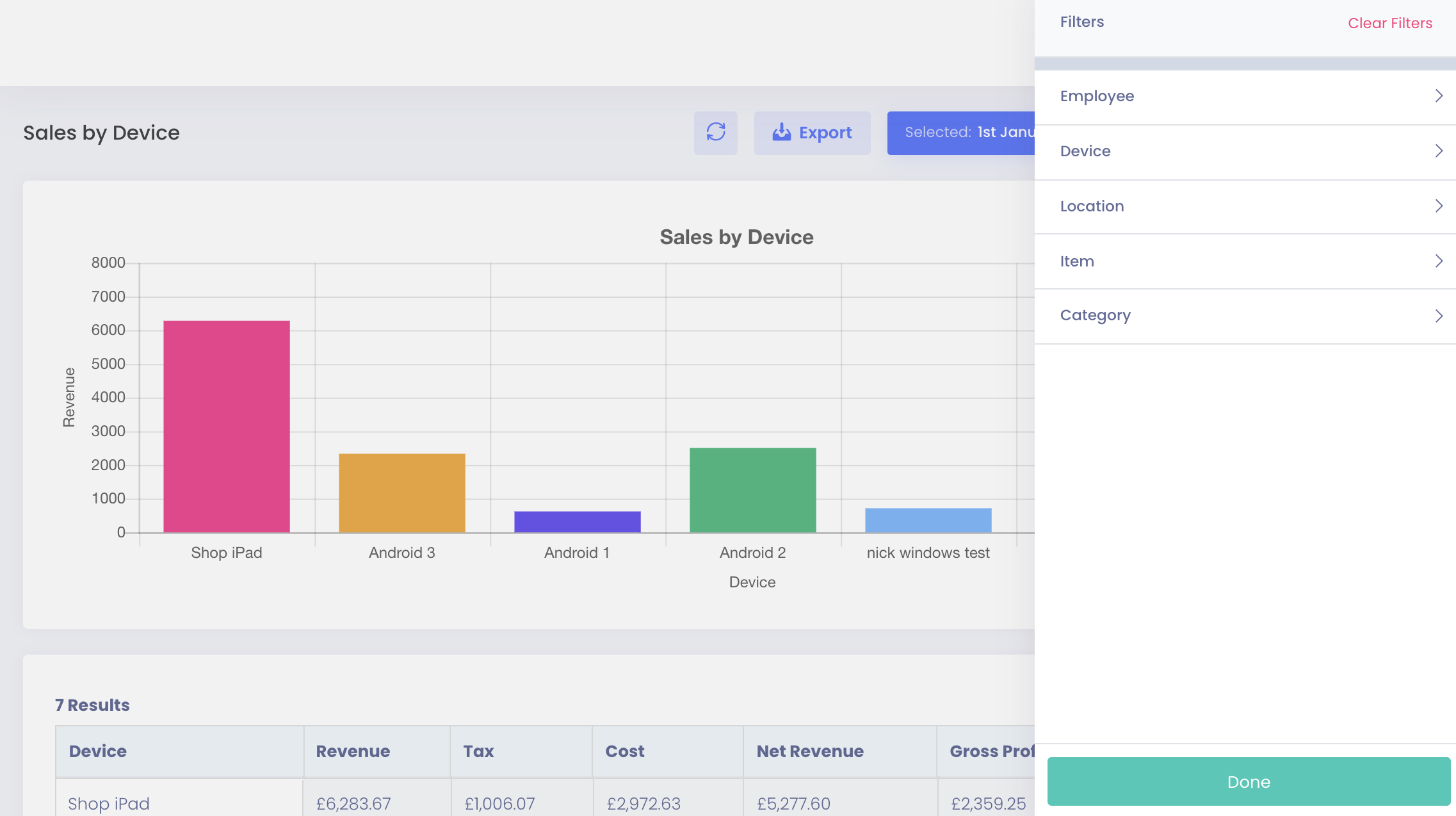Open the Location filter chevron
Viewport: 1456px width, 816px height.
click(x=1438, y=206)
